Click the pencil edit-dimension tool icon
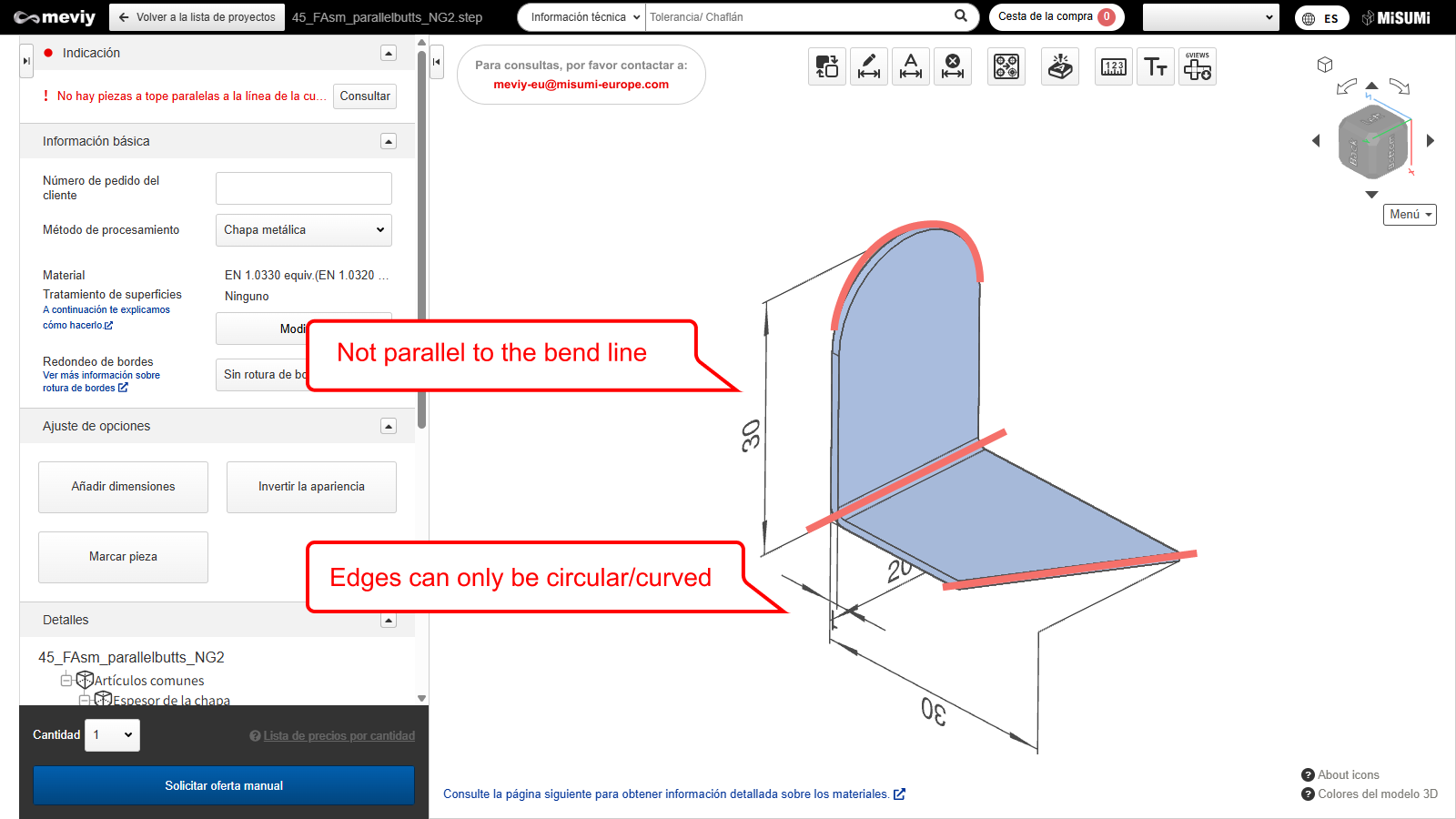 click(x=869, y=66)
